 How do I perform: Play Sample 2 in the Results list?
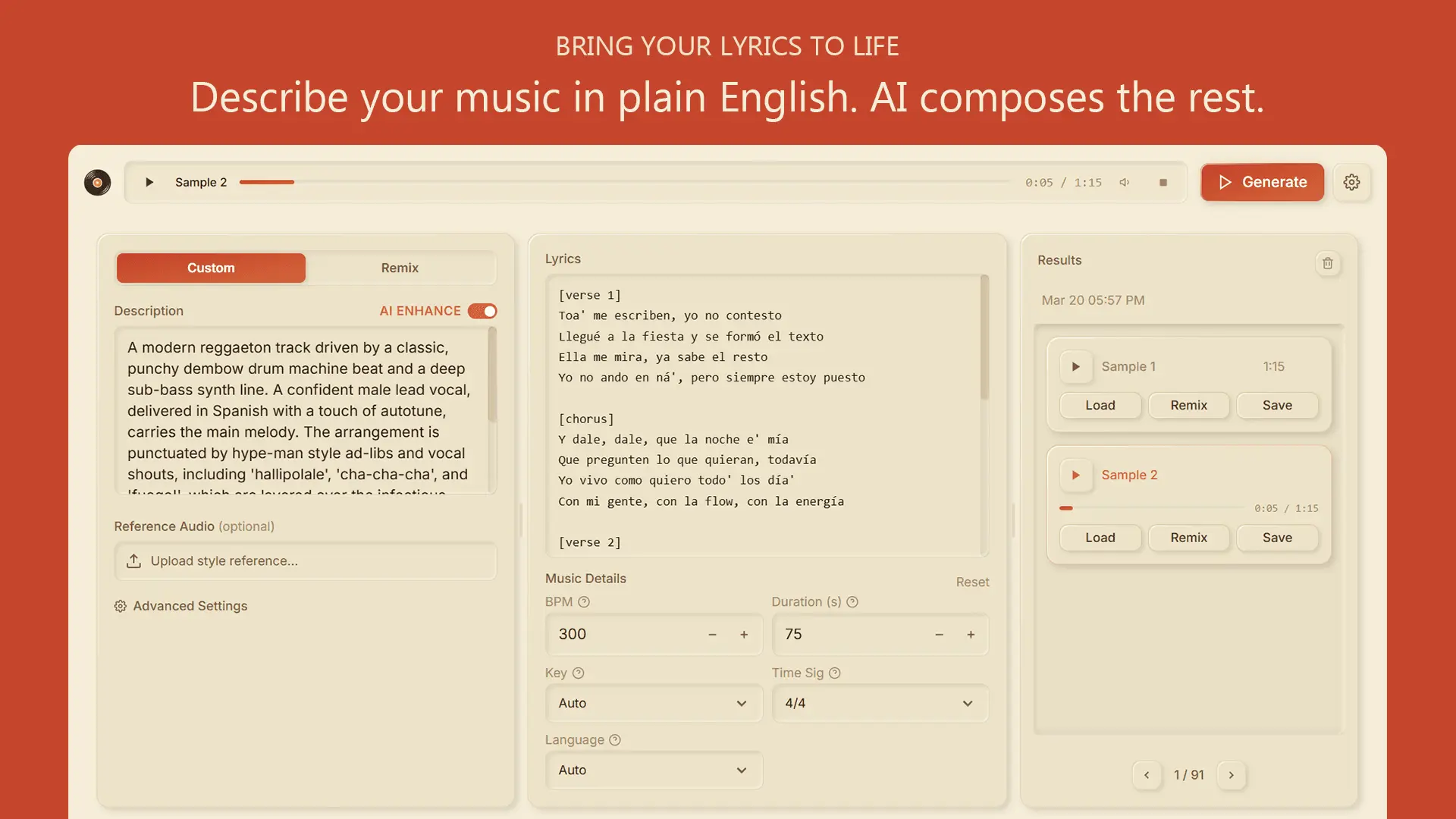point(1075,475)
